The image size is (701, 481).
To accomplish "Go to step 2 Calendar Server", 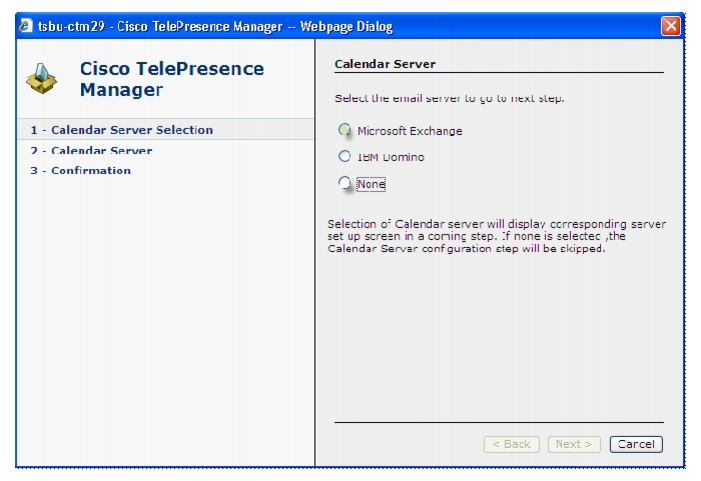I will 91,150.
